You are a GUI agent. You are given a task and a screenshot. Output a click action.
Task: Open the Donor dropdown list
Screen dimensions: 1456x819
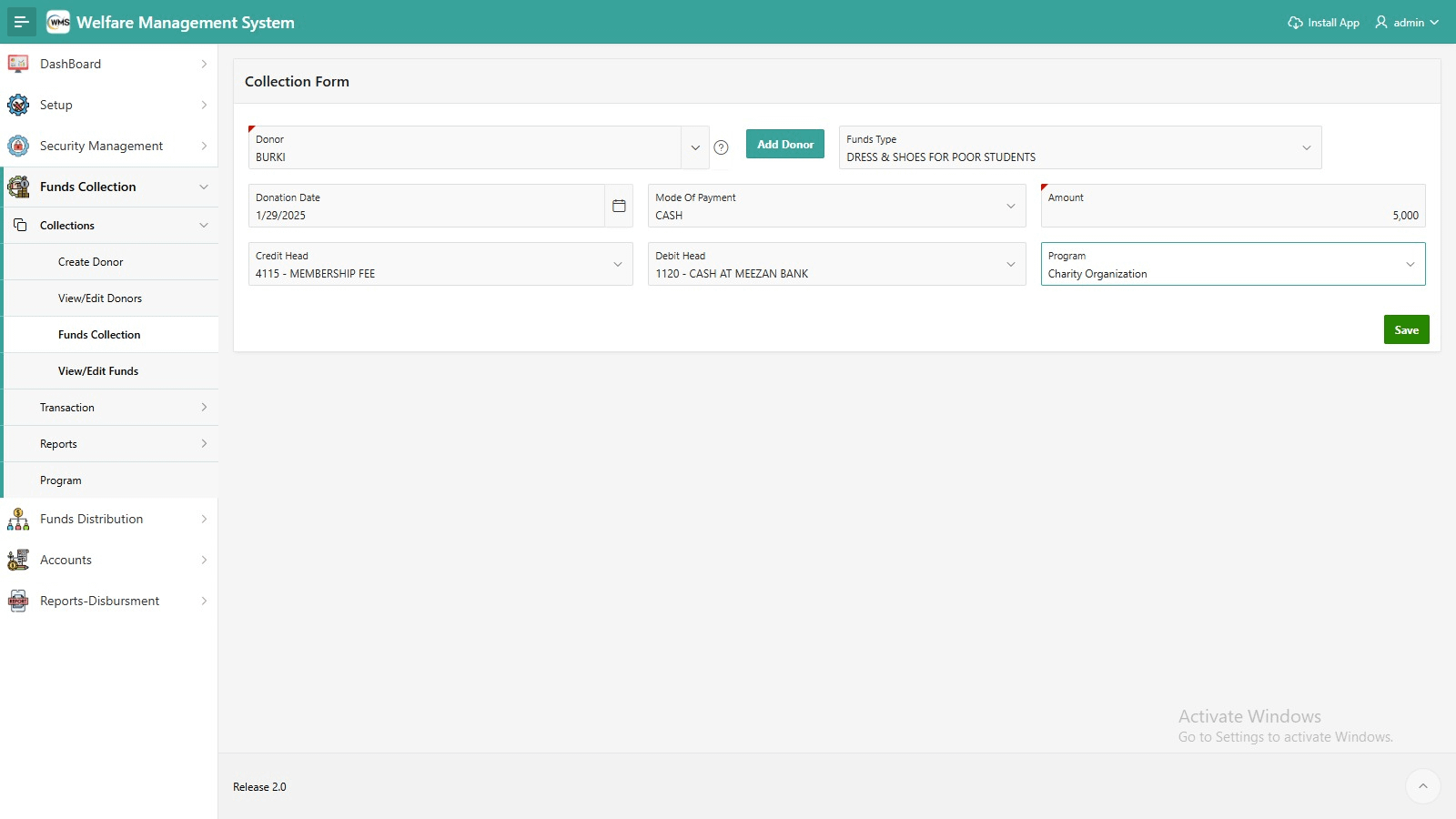coord(695,147)
